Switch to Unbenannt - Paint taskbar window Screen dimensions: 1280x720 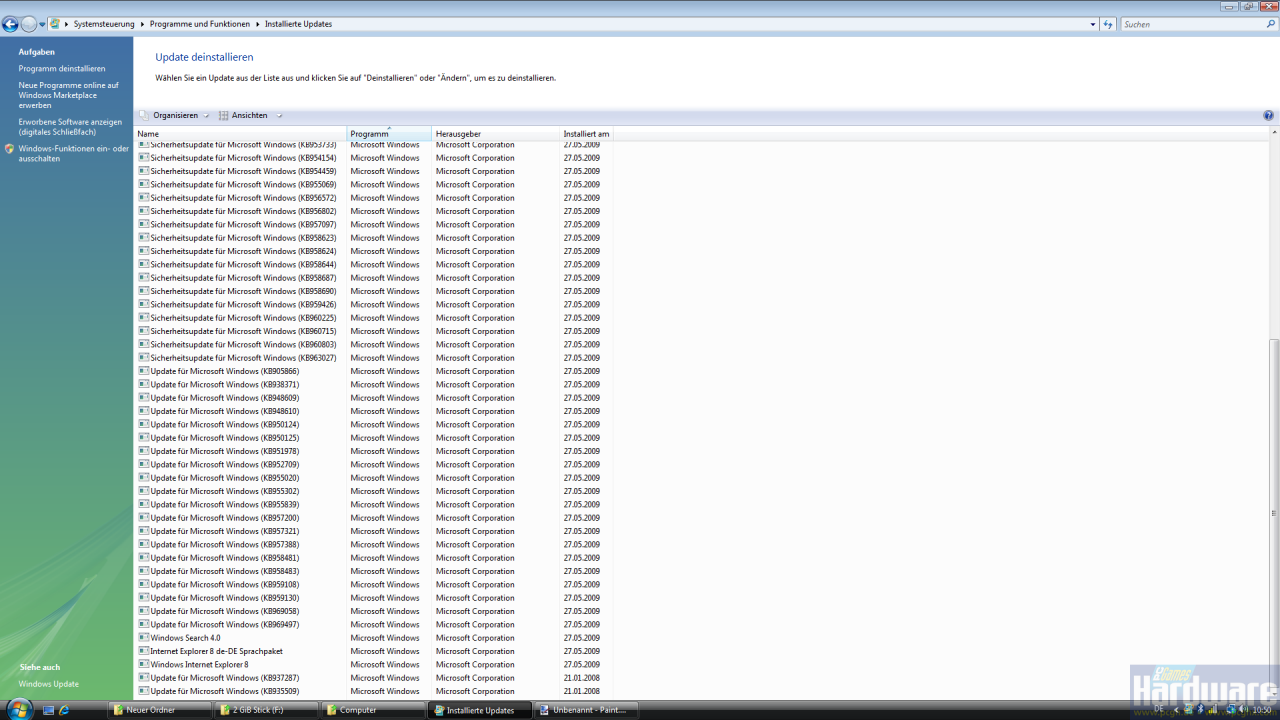(587, 710)
